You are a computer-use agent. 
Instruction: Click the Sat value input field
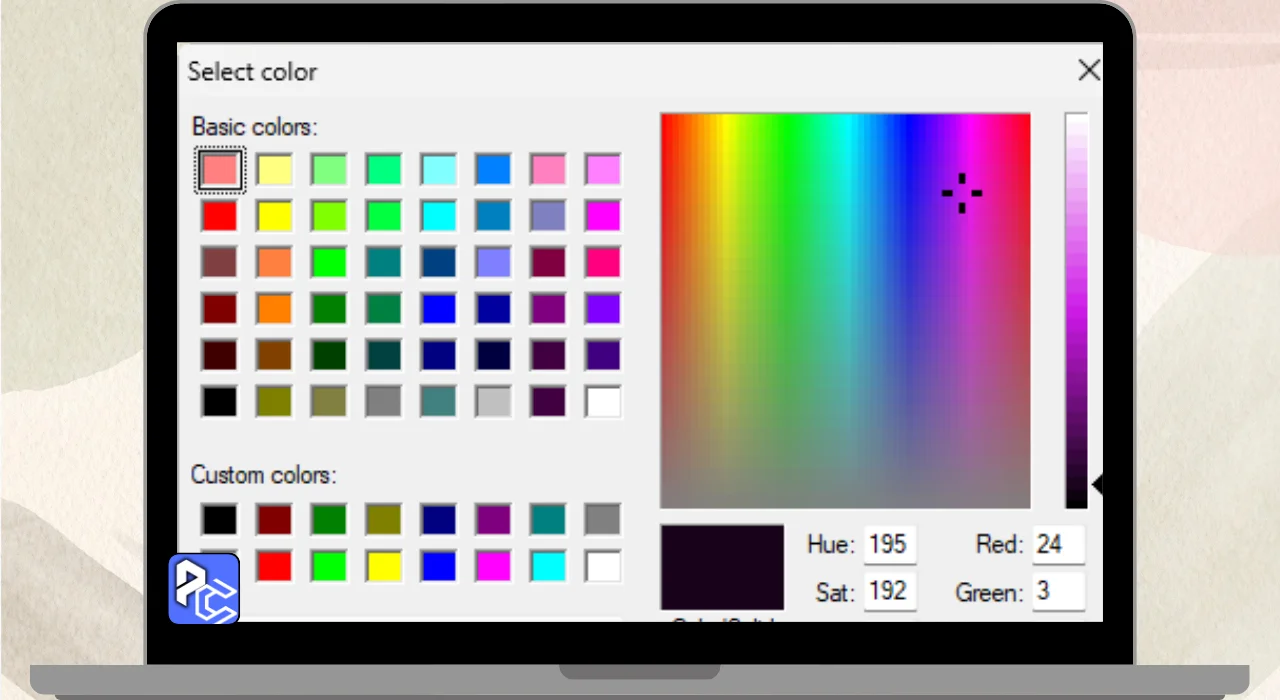[889, 591]
